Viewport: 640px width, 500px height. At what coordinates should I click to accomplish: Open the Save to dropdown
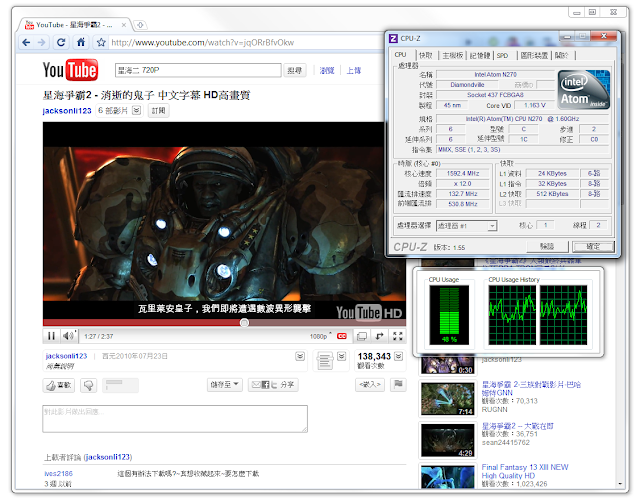pos(225,384)
